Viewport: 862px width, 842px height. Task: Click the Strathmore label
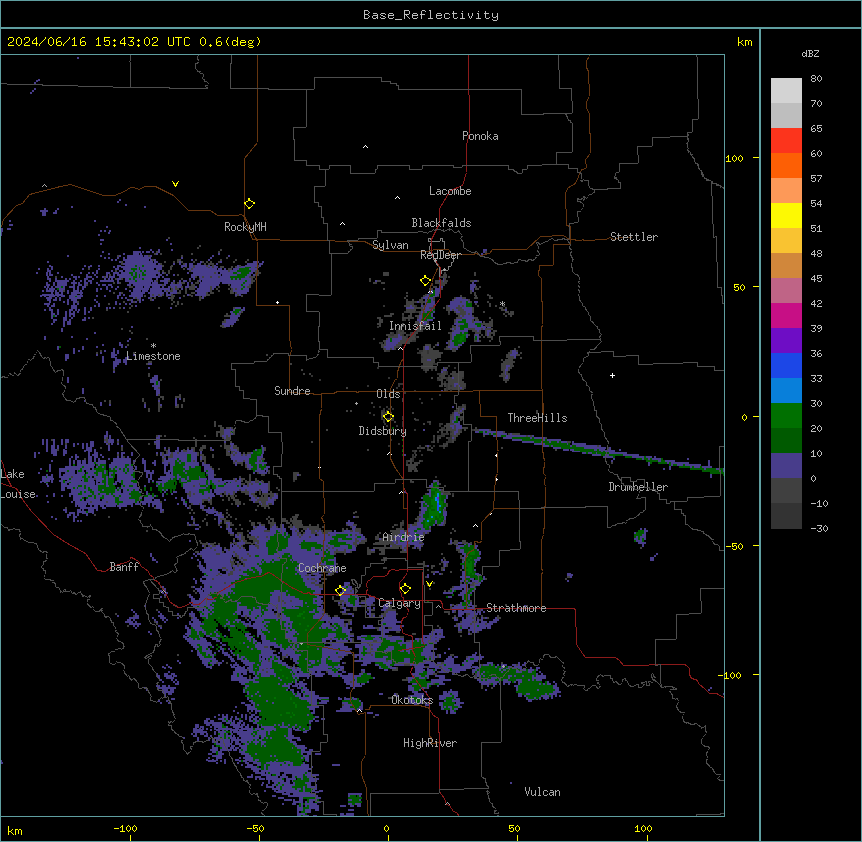[516, 608]
